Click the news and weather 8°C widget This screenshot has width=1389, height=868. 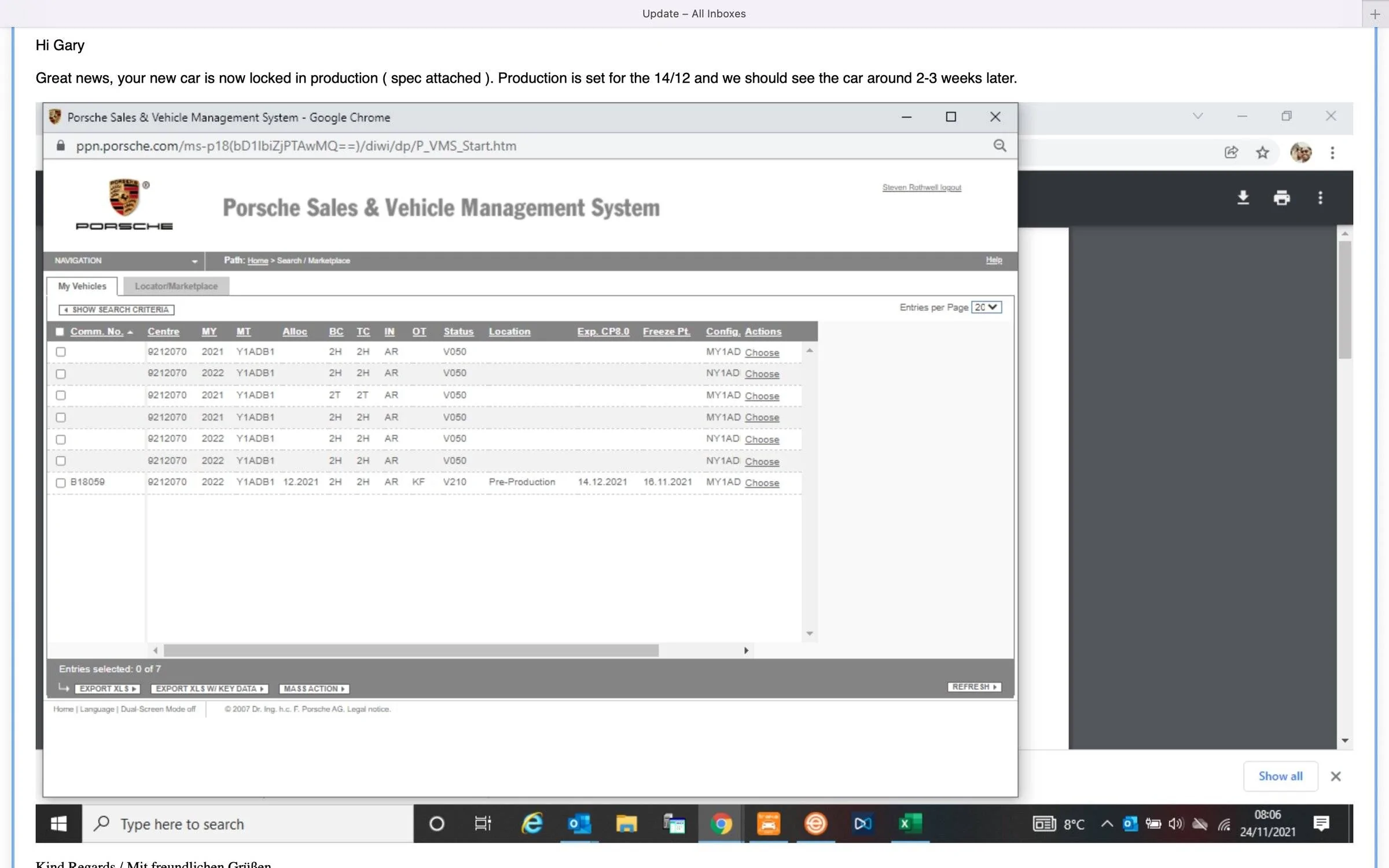pyautogui.click(x=1059, y=823)
